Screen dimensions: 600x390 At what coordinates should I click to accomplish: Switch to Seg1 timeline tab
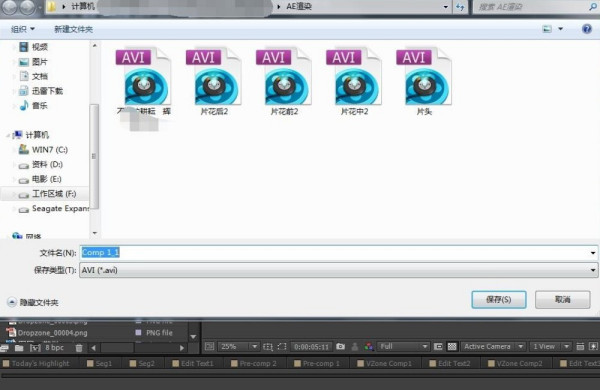99,363
